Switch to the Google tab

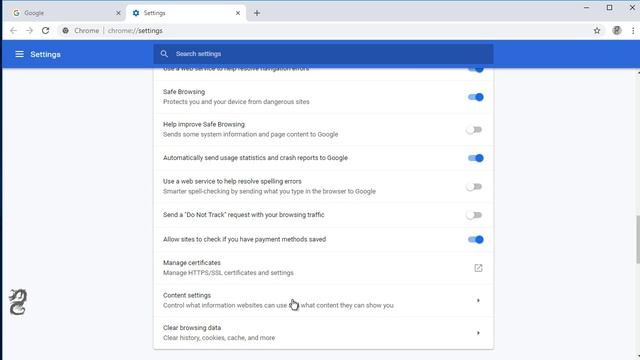[65, 13]
